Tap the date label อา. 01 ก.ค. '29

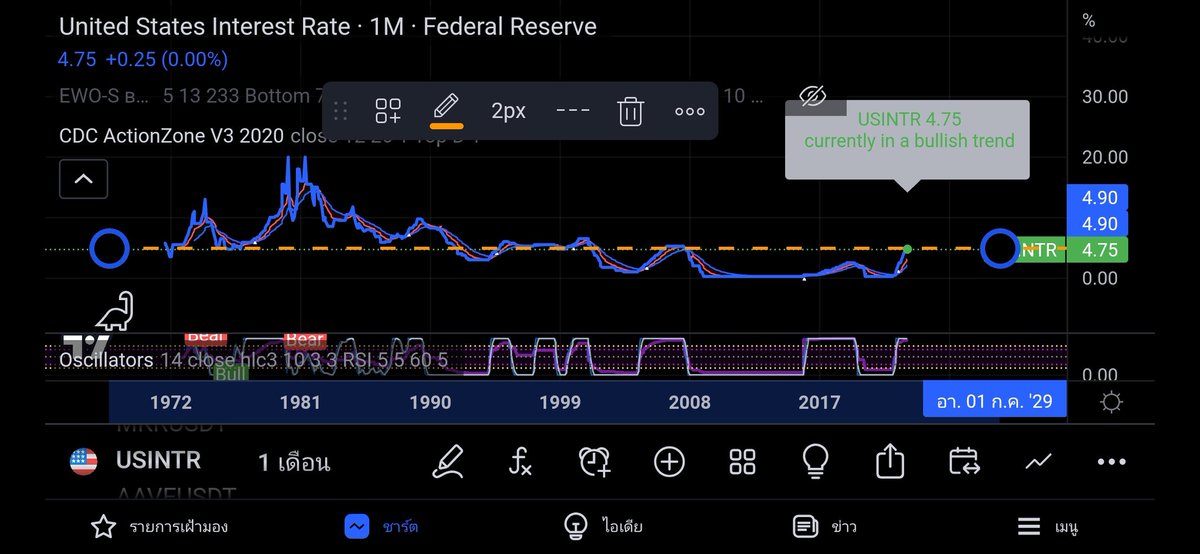(x=994, y=402)
